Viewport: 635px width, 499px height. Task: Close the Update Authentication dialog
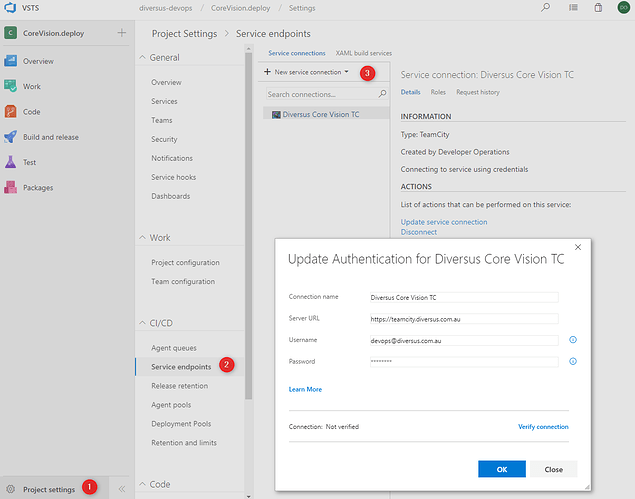578,247
